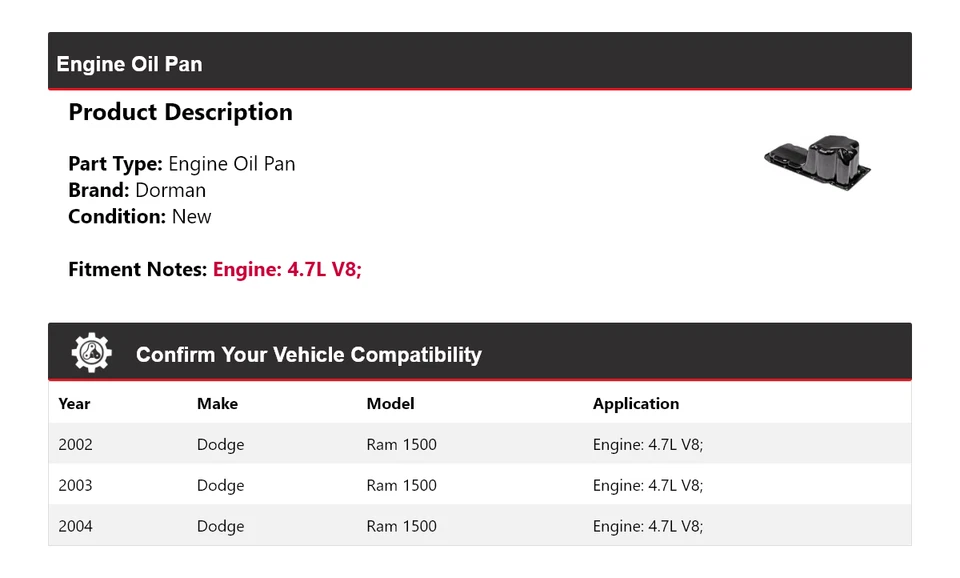
Task: Click the Make column header
Action: (x=217, y=404)
